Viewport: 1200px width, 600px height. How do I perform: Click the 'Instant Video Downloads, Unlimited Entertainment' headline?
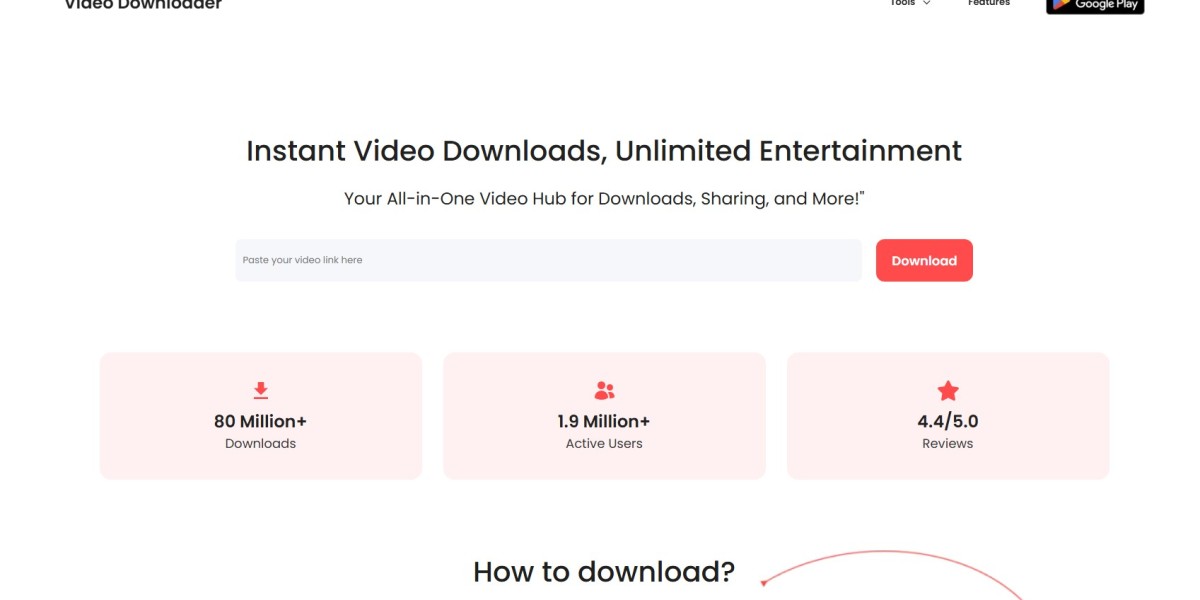604,151
